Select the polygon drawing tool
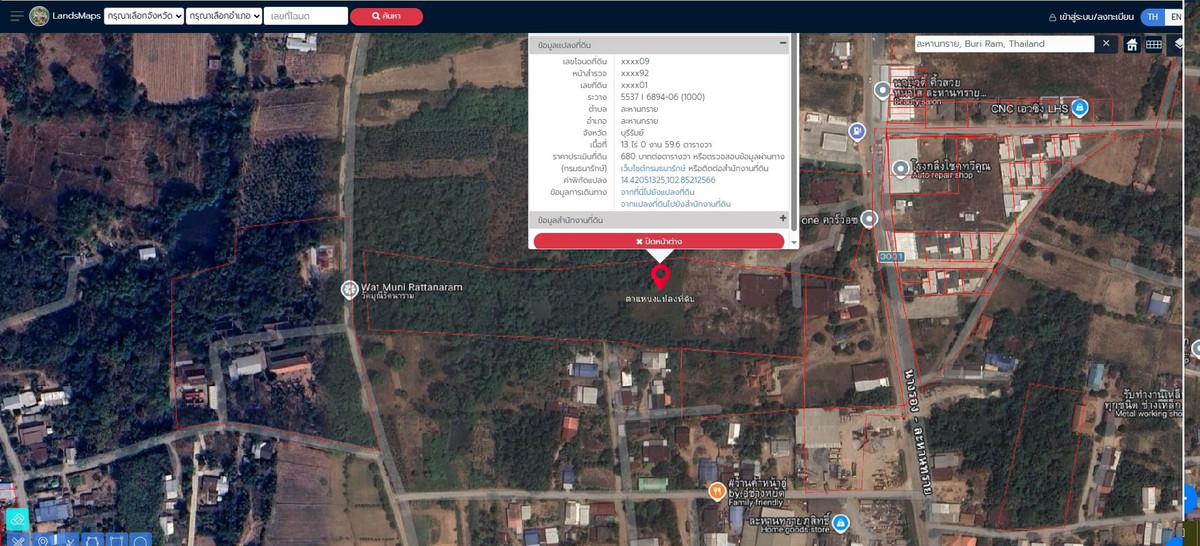The height and width of the screenshot is (546, 1200). click(93, 540)
